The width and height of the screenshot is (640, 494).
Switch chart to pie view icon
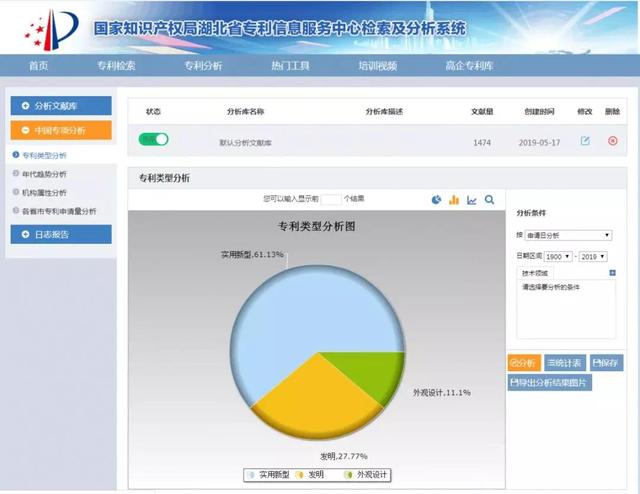(436, 200)
